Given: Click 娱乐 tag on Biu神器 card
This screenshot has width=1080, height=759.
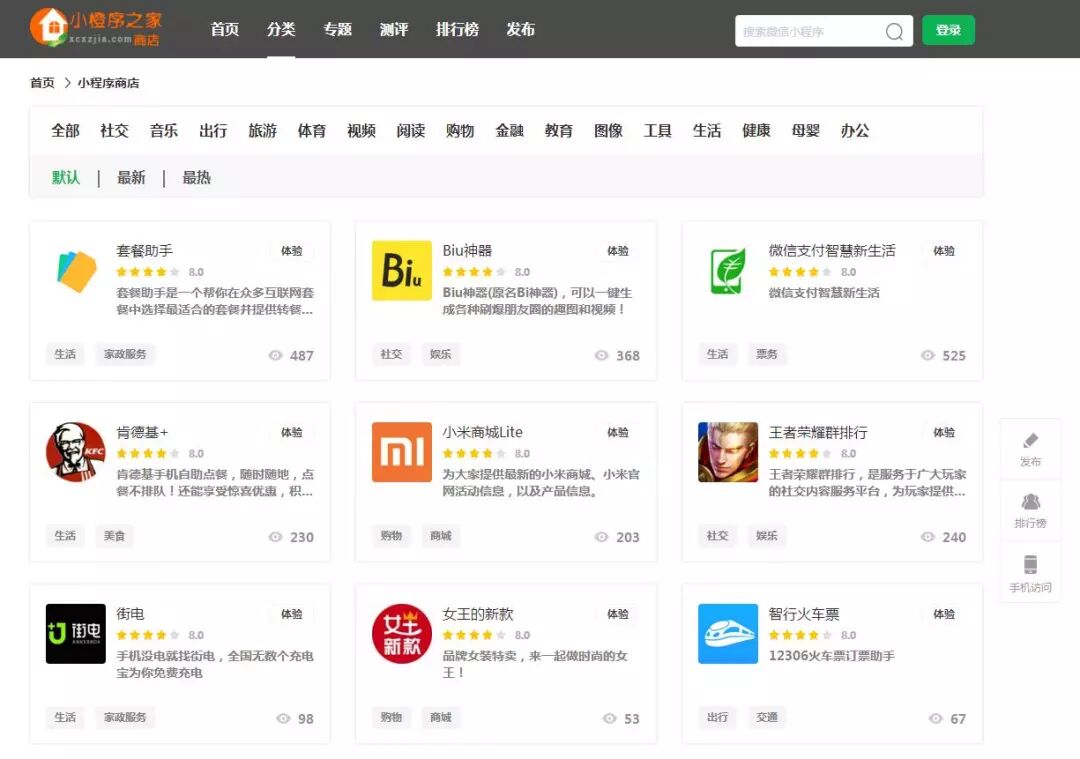Looking at the screenshot, I should point(441,354).
